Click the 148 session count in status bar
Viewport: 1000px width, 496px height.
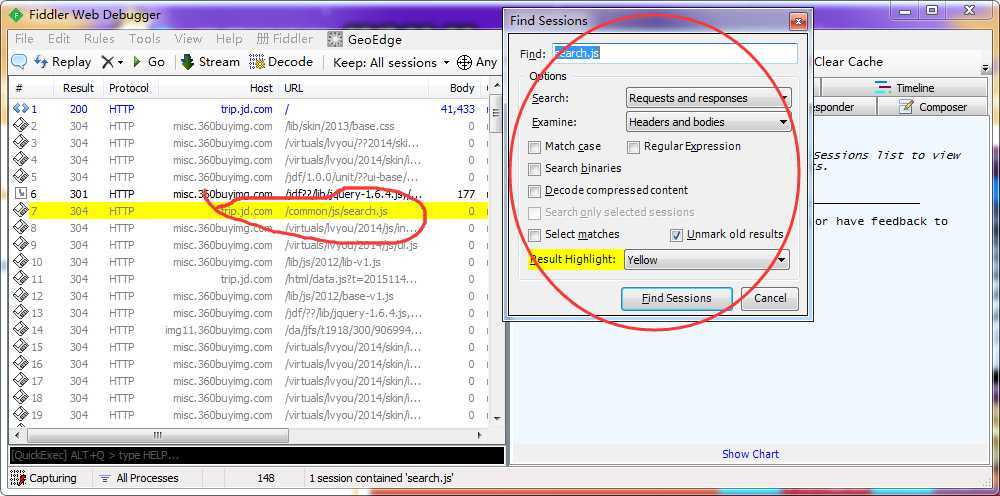pyautogui.click(x=266, y=478)
